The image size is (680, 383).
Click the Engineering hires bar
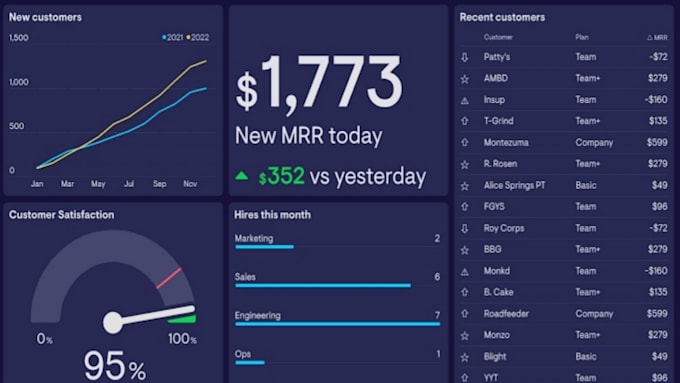tap(337, 324)
